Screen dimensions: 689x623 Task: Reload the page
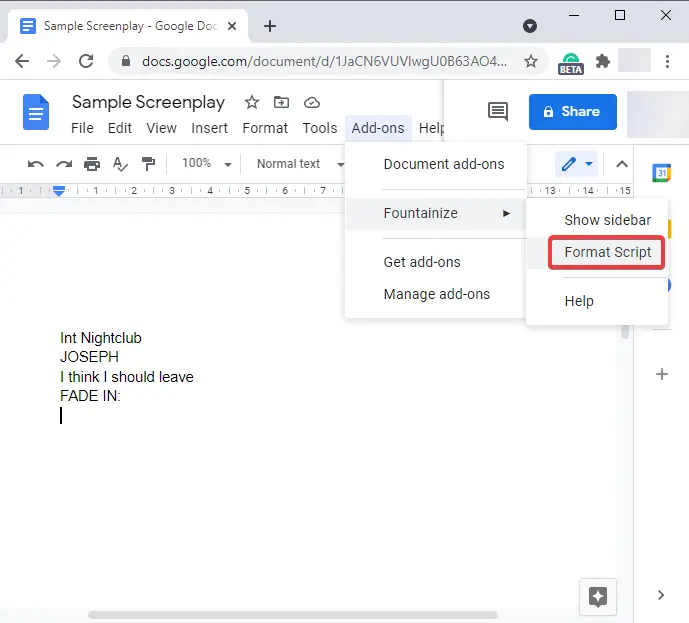(86, 61)
